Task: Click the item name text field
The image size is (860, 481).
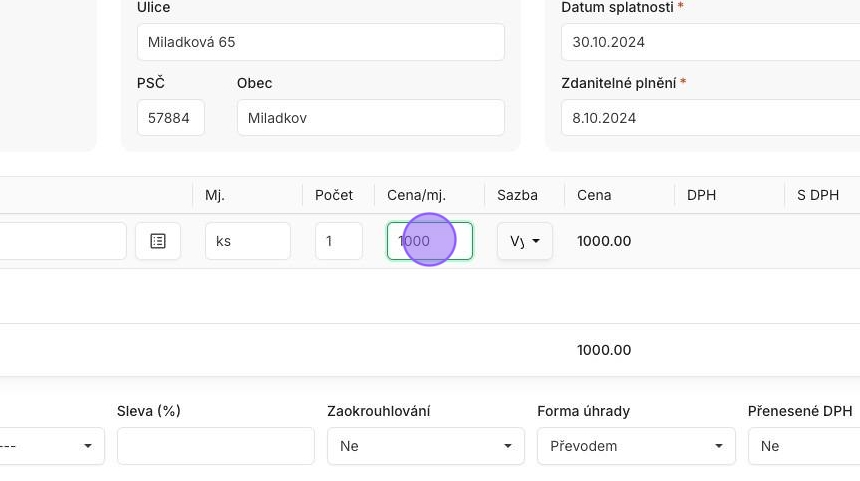Action: coord(62,241)
